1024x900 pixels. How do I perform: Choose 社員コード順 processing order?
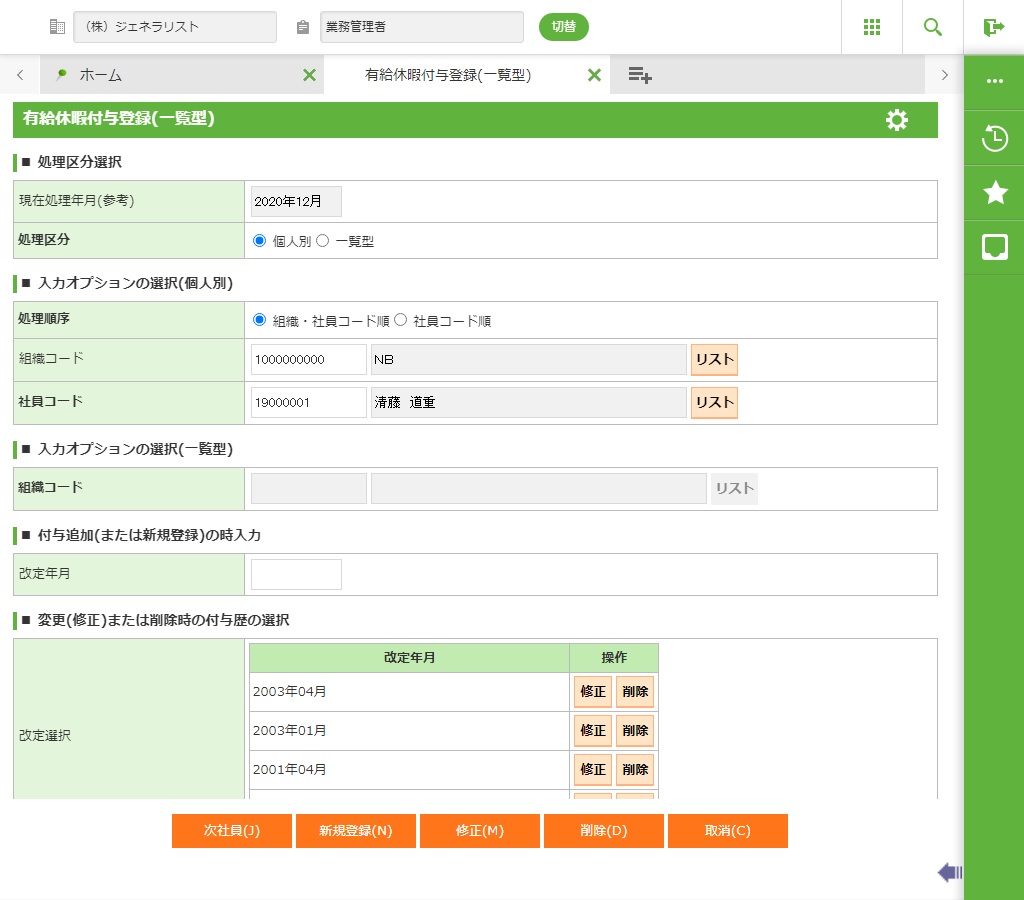(401, 321)
